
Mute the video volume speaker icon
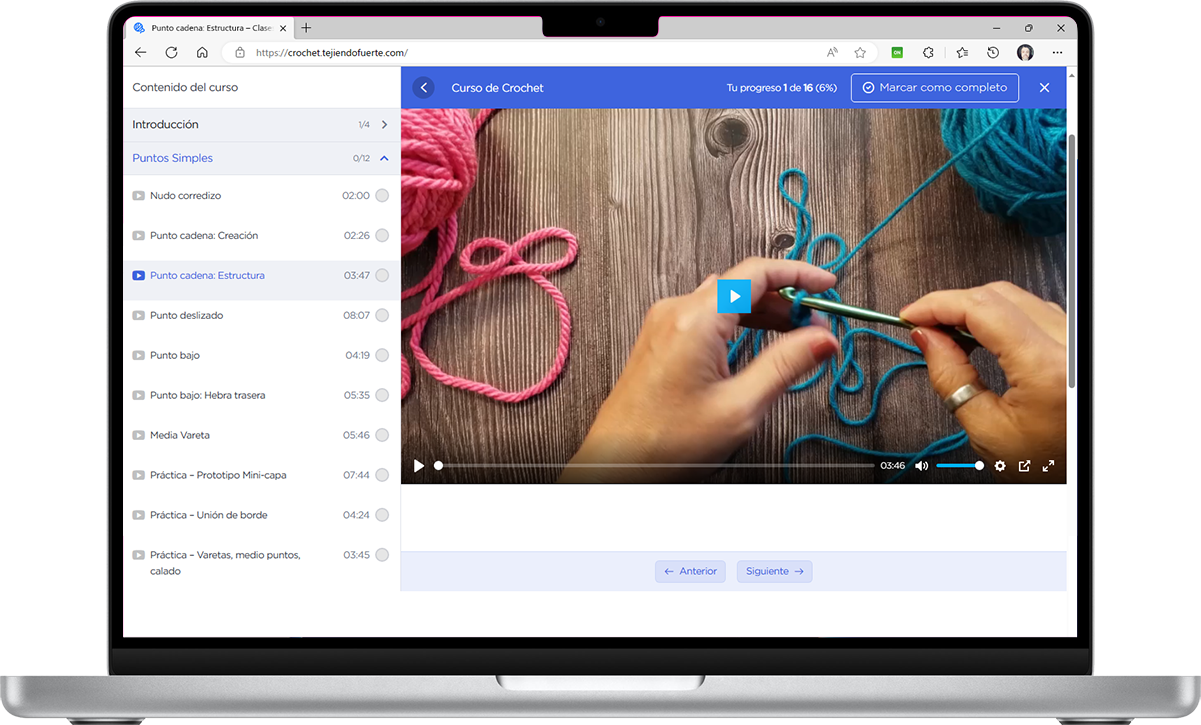tap(921, 466)
